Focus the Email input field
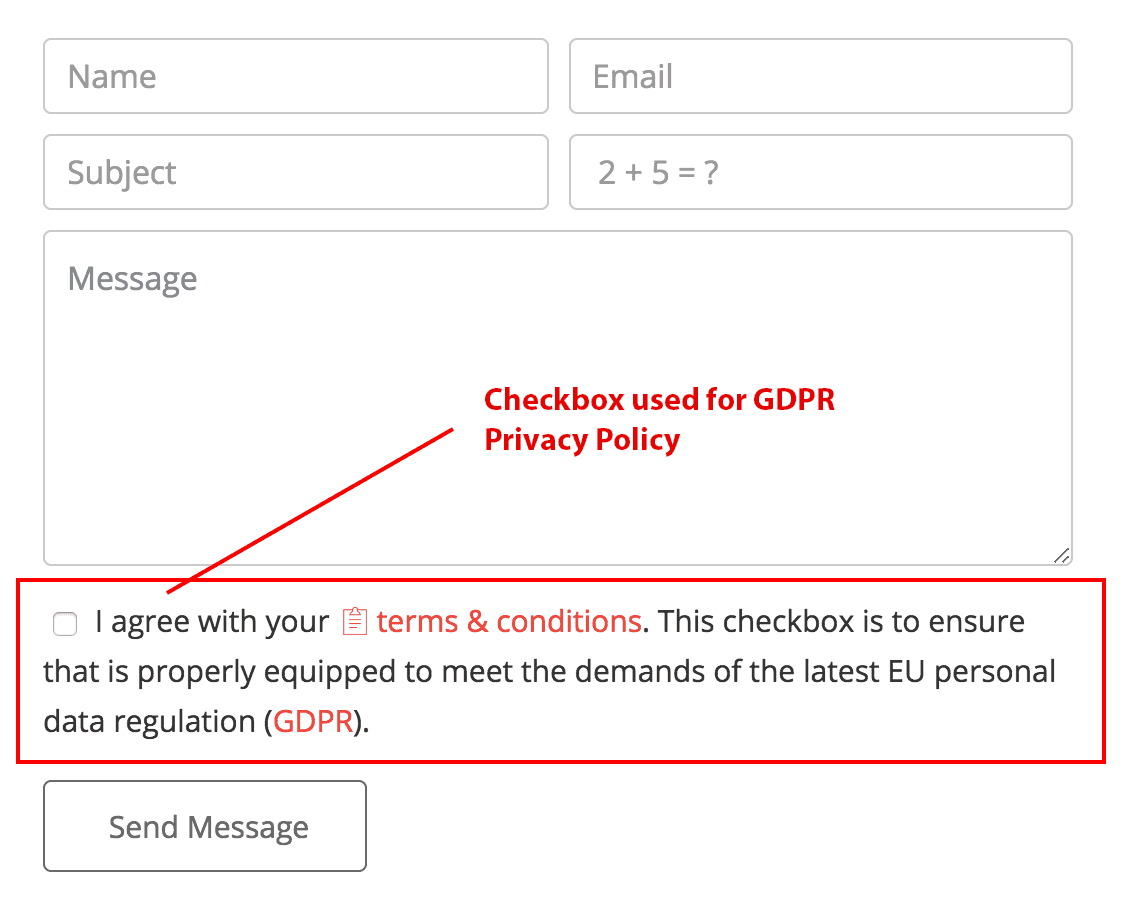 820,76
